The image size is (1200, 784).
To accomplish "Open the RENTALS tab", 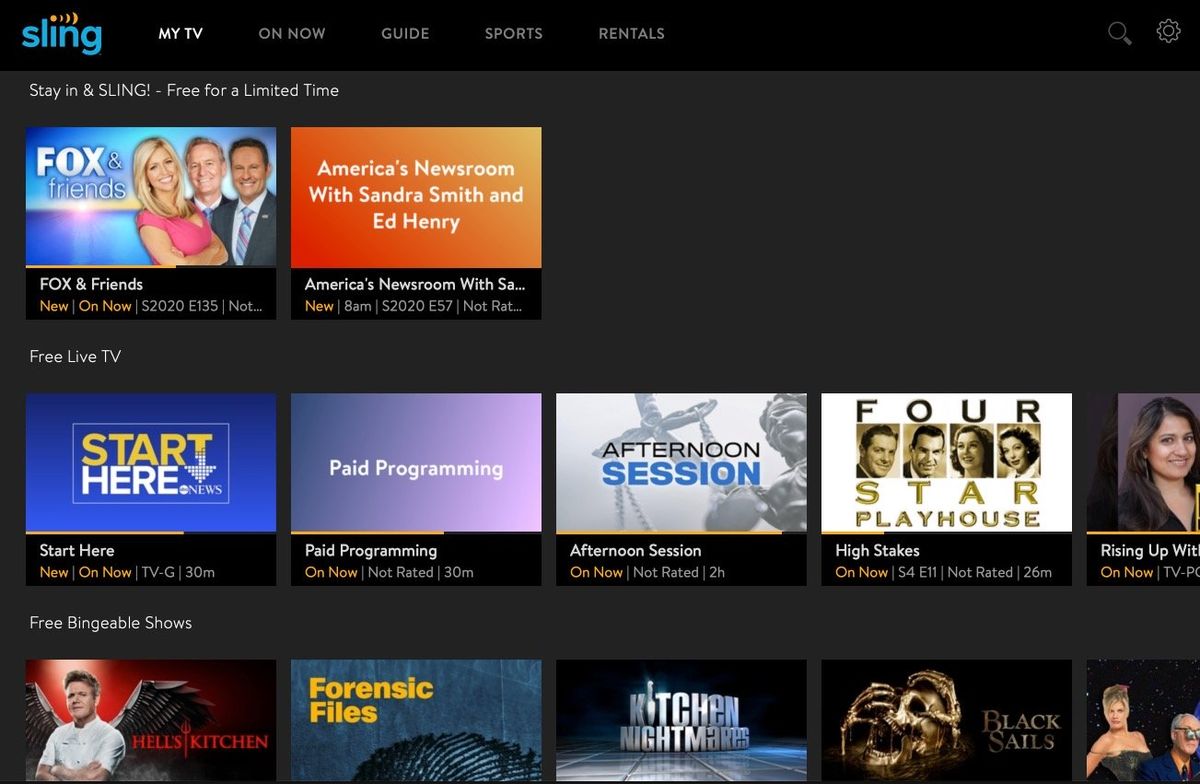I will (x=631, y=33).
